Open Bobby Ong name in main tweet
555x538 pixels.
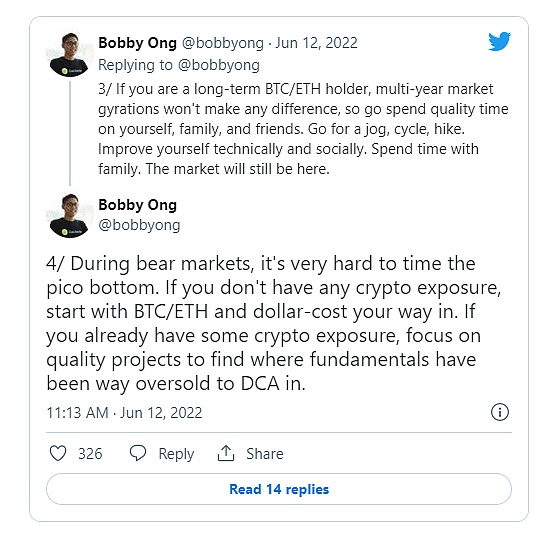pos(137,205)
